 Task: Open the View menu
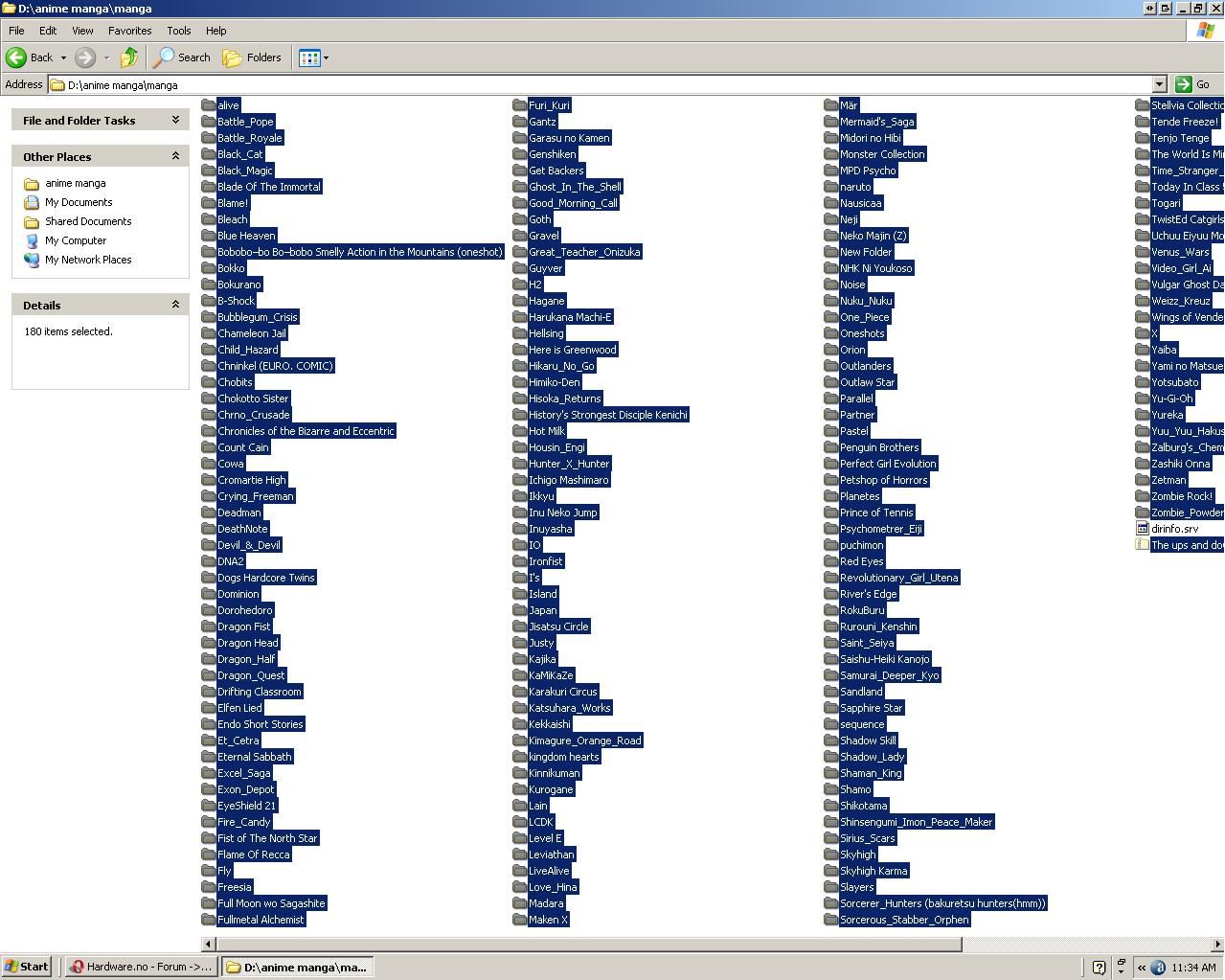82,31
